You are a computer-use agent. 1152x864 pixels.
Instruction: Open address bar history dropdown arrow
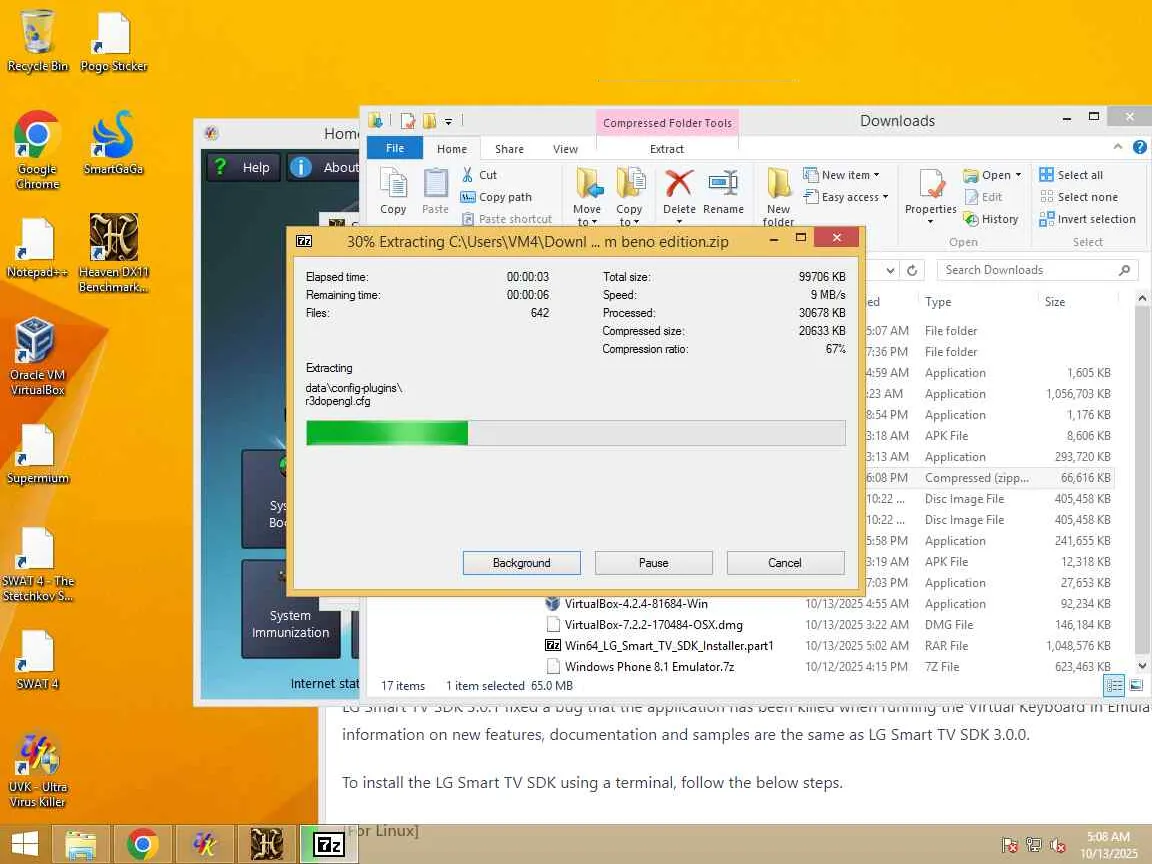click(x=890, y=270)
